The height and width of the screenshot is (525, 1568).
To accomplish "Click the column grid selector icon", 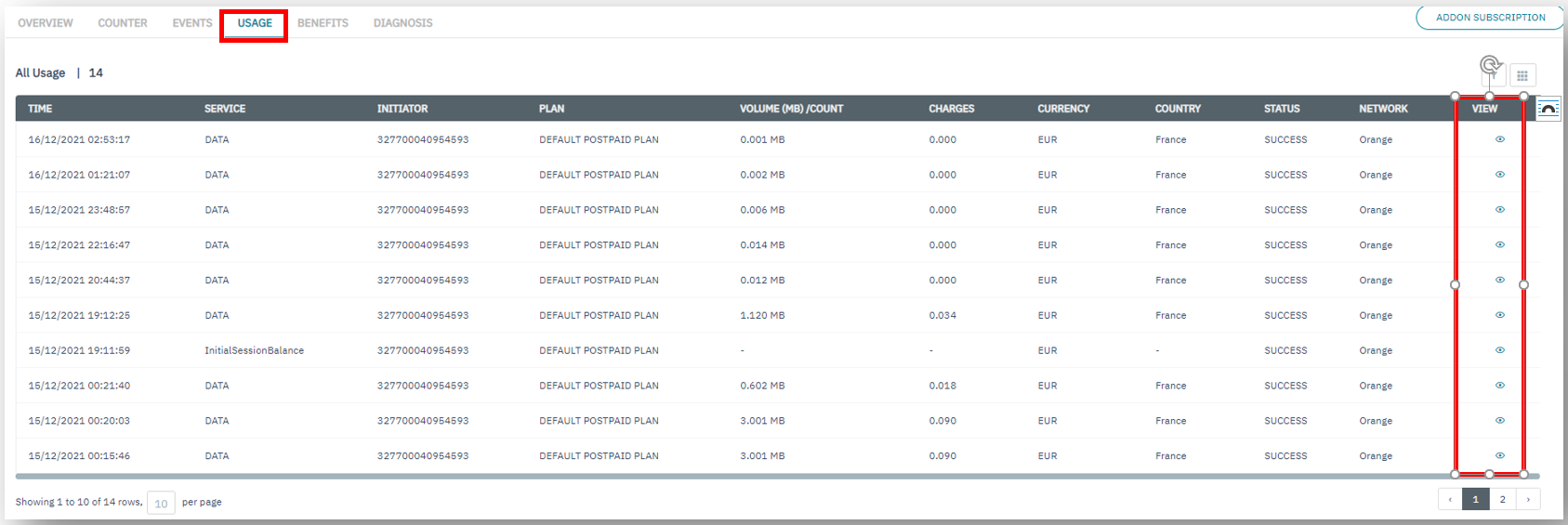I will pos(1522,76).
